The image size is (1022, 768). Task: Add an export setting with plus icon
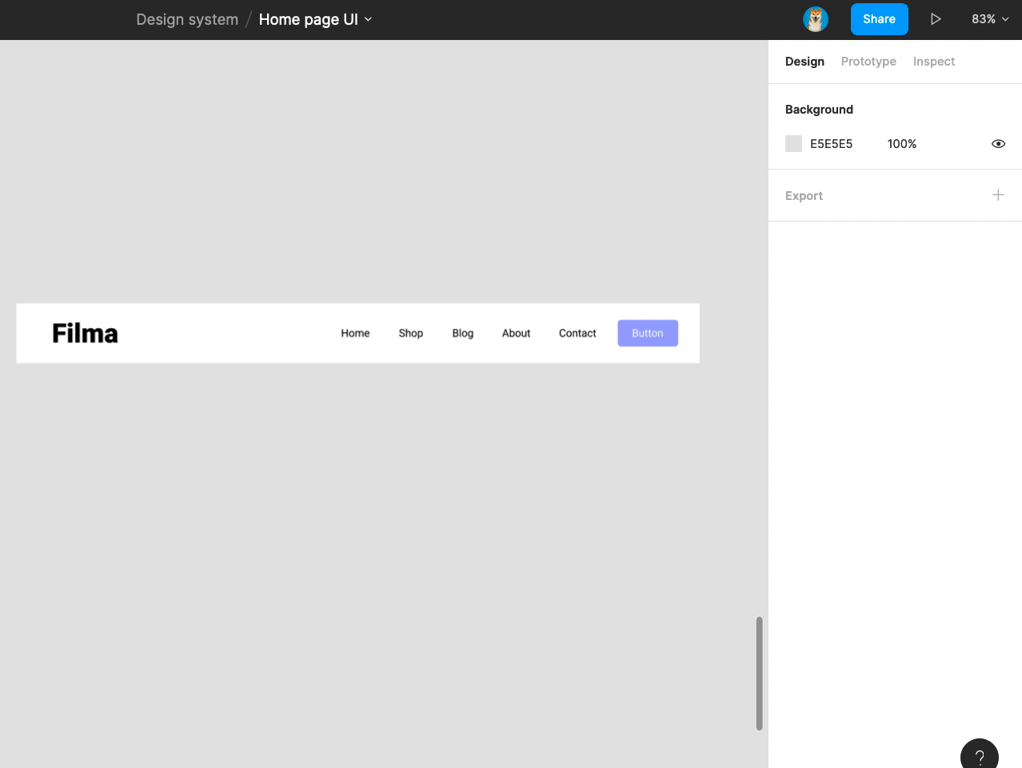997,195
